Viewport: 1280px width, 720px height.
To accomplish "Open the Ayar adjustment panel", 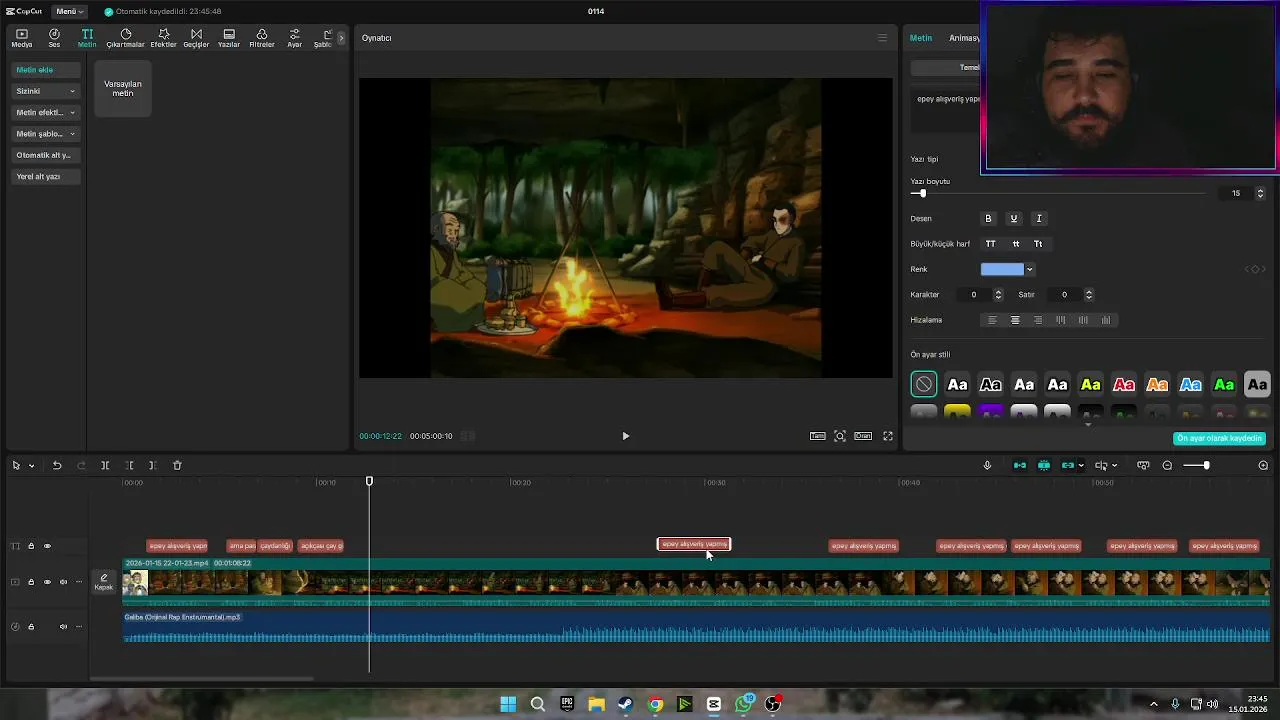I will point(294,38).
